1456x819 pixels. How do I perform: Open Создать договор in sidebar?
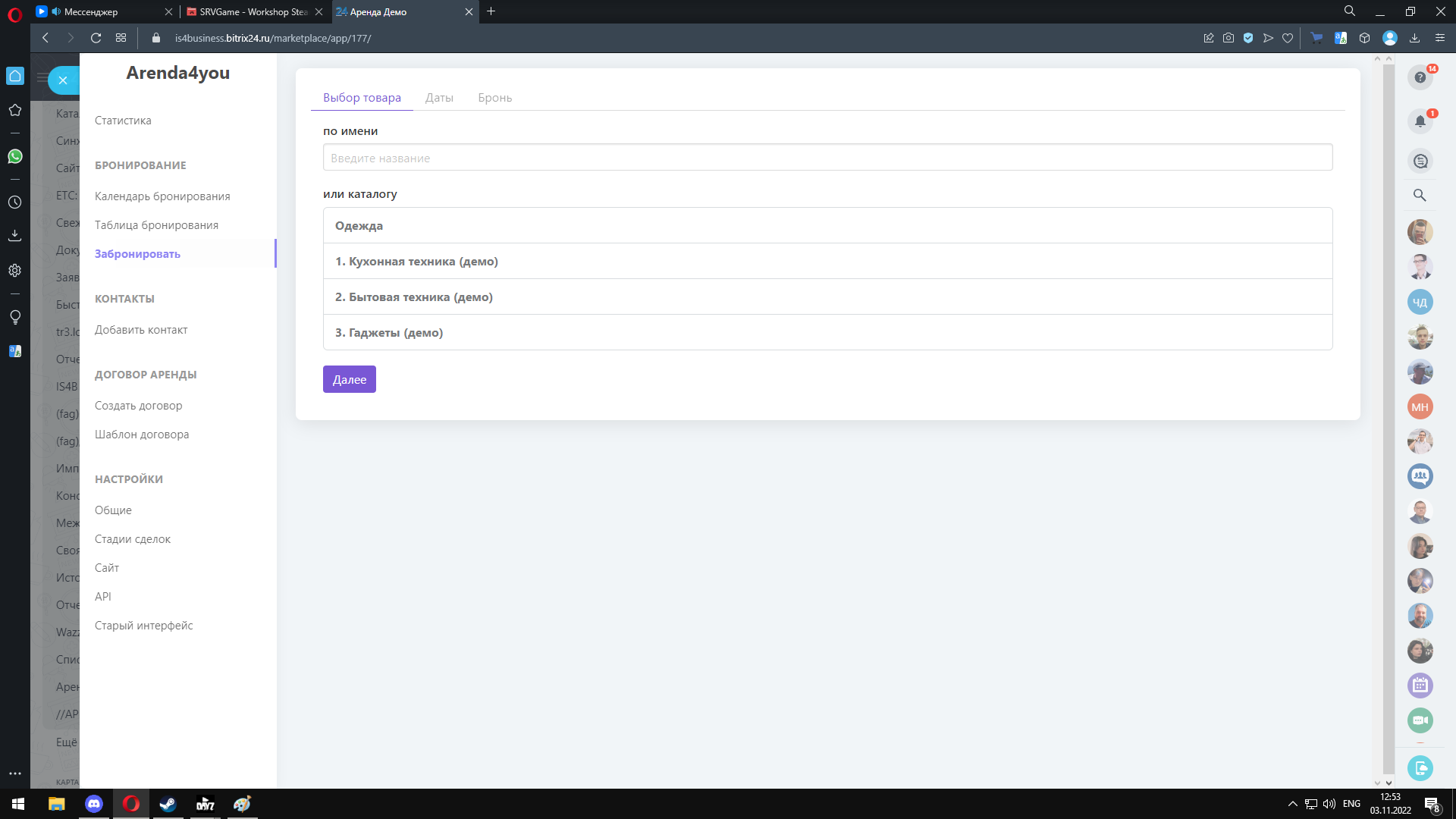pyautogui.click(x=138, y=406)
